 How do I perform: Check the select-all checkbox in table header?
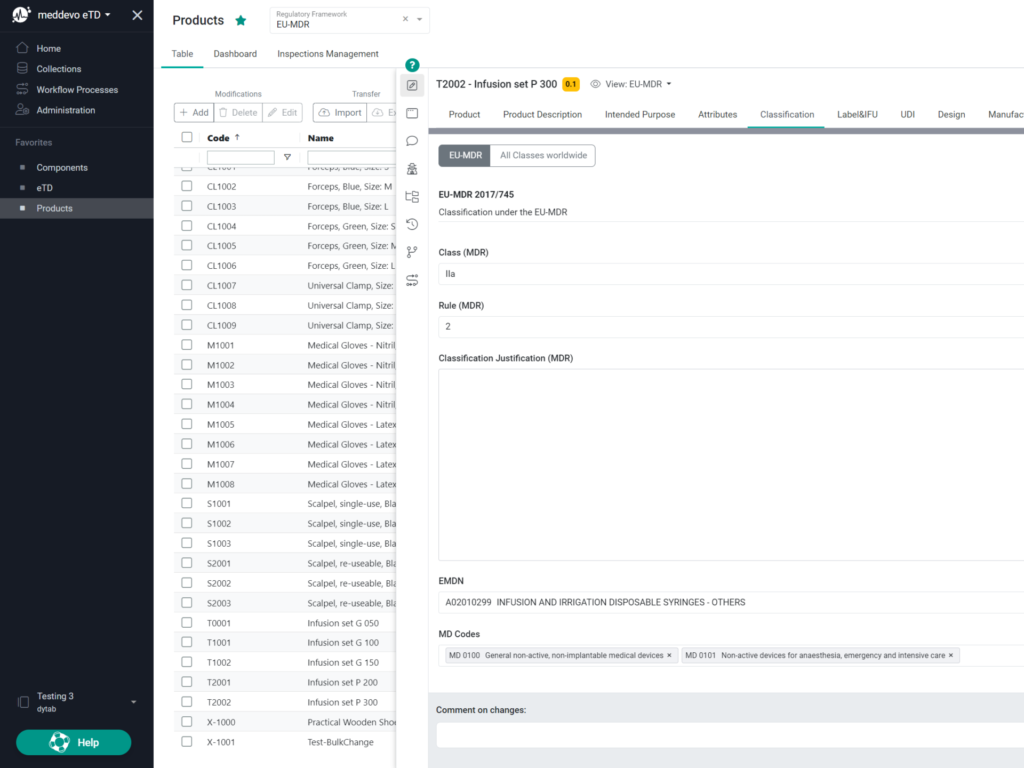click(x=187, y=138)
